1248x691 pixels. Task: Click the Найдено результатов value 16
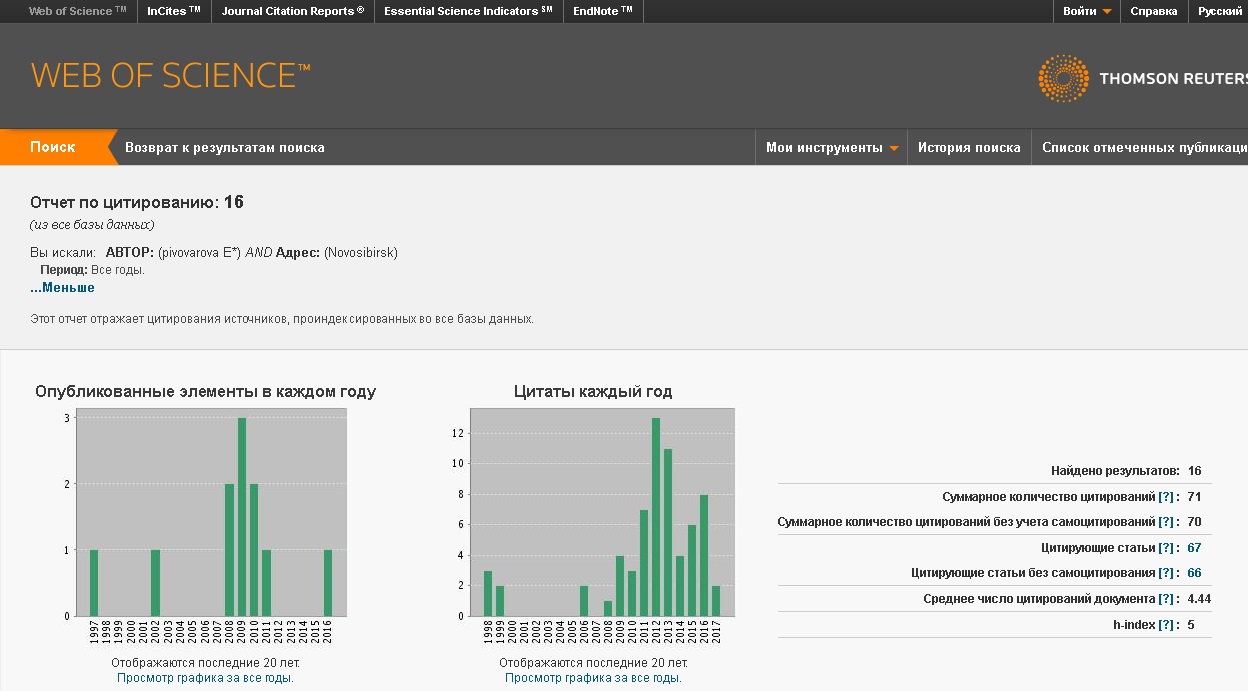(x=1194, y=471)
